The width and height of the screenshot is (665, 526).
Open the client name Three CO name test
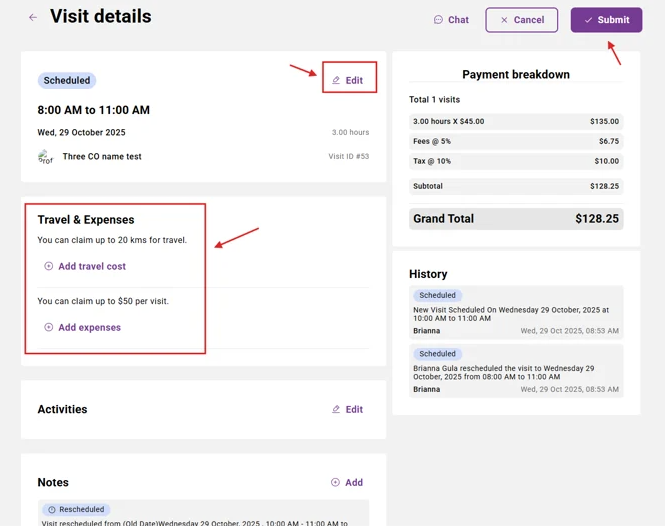tap(102, 157)
